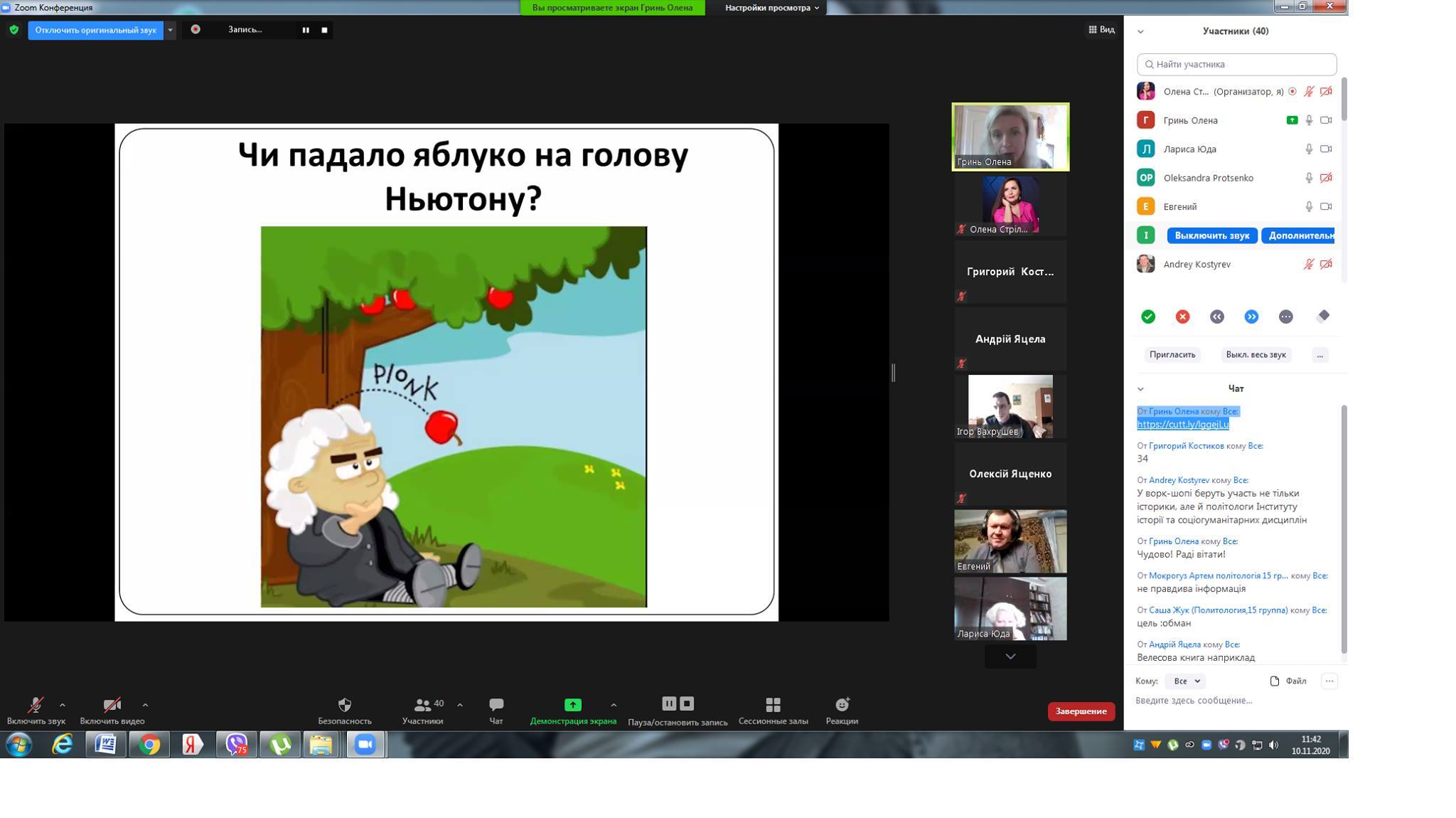Open Кому recipient Все dropdown
The image size is (1456, 818).
click(1186, 681)
